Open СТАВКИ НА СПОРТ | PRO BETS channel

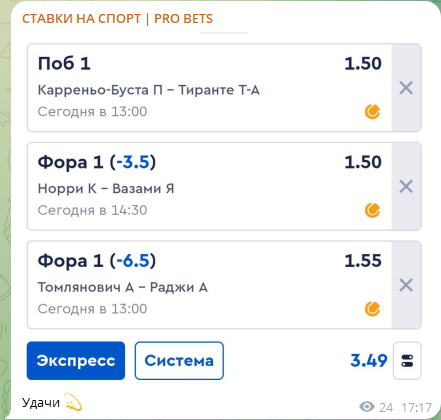(117, 19)
